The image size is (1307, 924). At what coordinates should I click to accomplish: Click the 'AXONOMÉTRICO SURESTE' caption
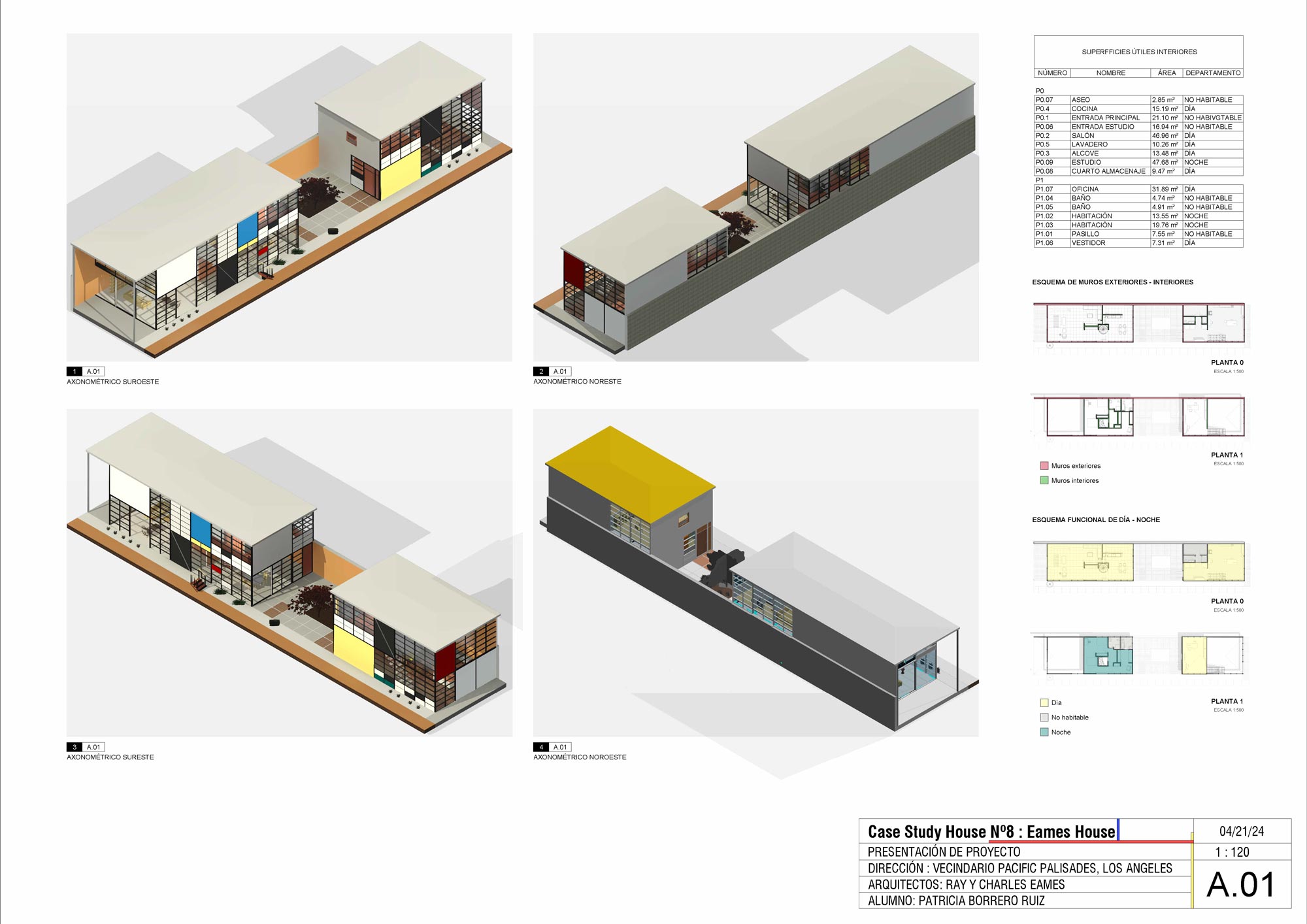tap(110, 757)
